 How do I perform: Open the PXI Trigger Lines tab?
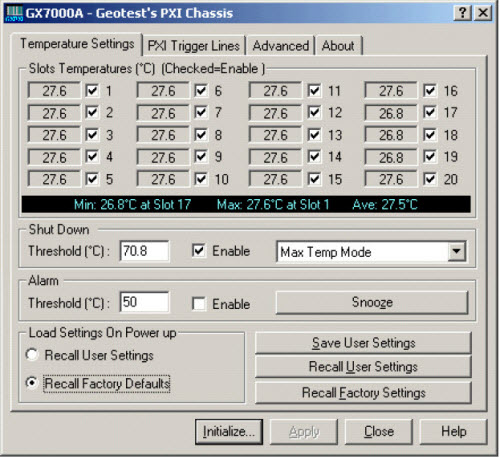pos(194,46)
